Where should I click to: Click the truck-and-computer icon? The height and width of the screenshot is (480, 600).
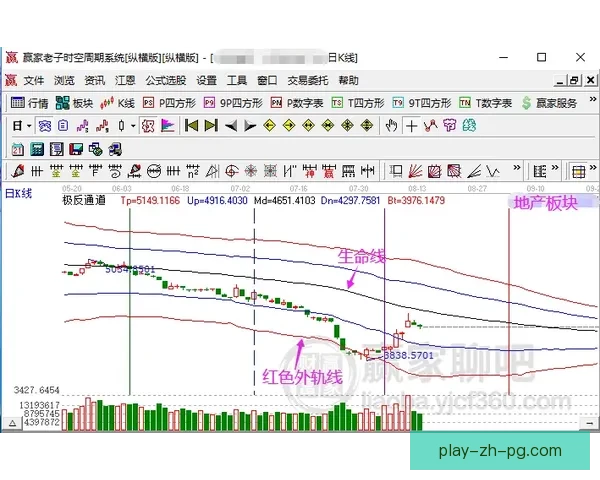coord(115,149)
